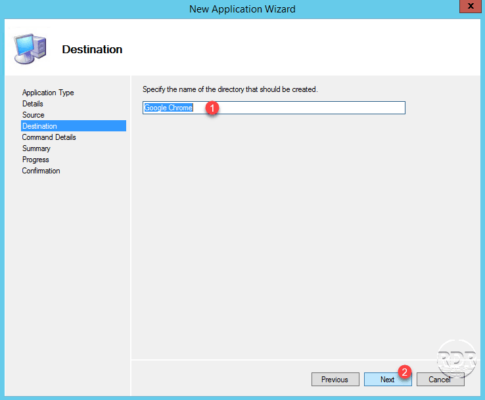Screen dimensions: 485x400
Task: Click the selected Google Chrome text
Action: (x=168, y=108)
